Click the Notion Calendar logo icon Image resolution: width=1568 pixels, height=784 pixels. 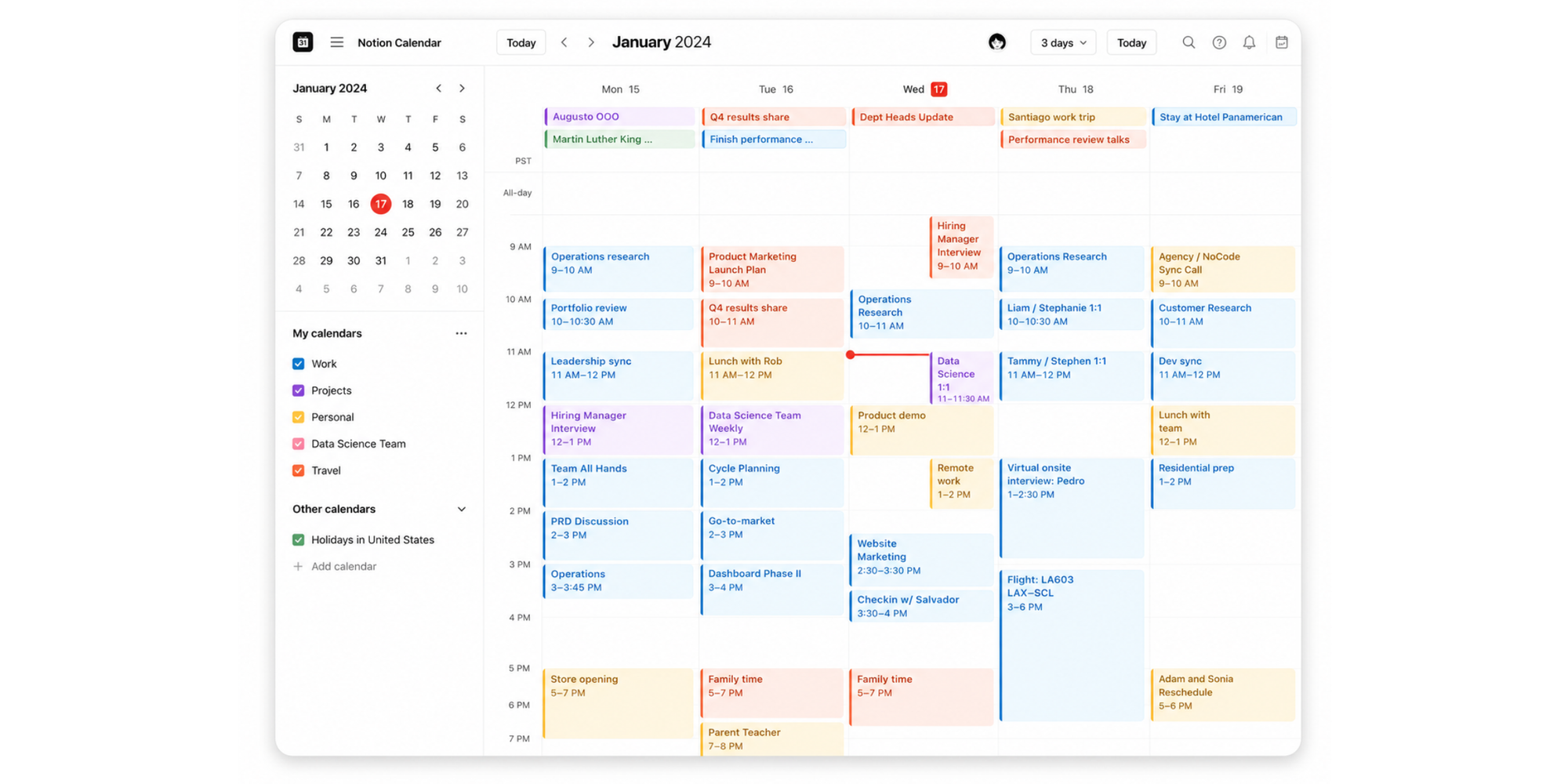click(303, 42)
